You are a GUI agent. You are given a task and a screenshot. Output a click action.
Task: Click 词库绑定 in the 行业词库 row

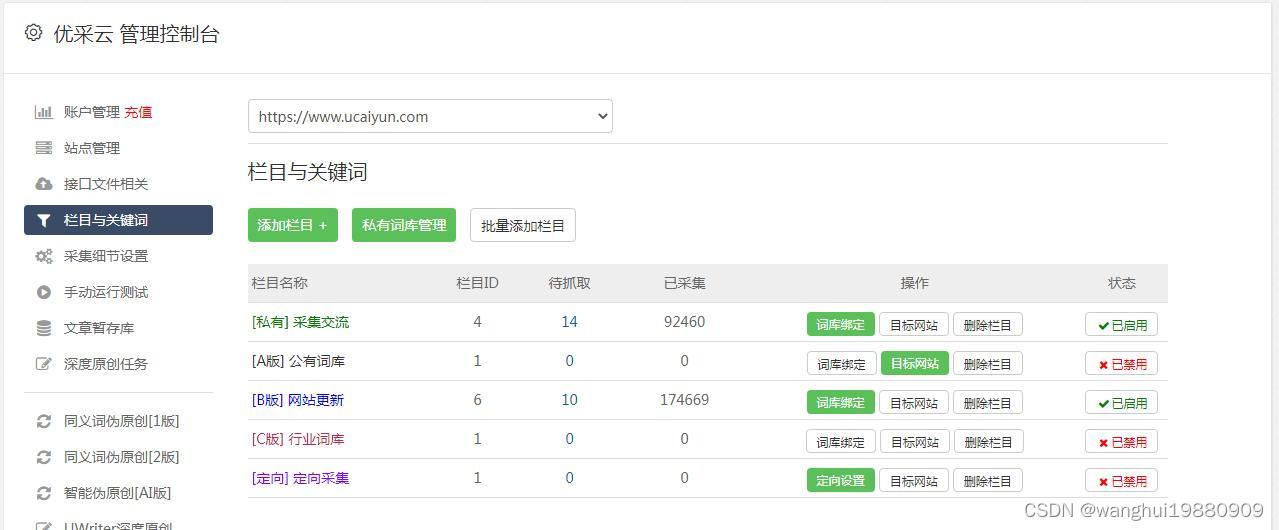pyautogui.click(x=841, y=441)
